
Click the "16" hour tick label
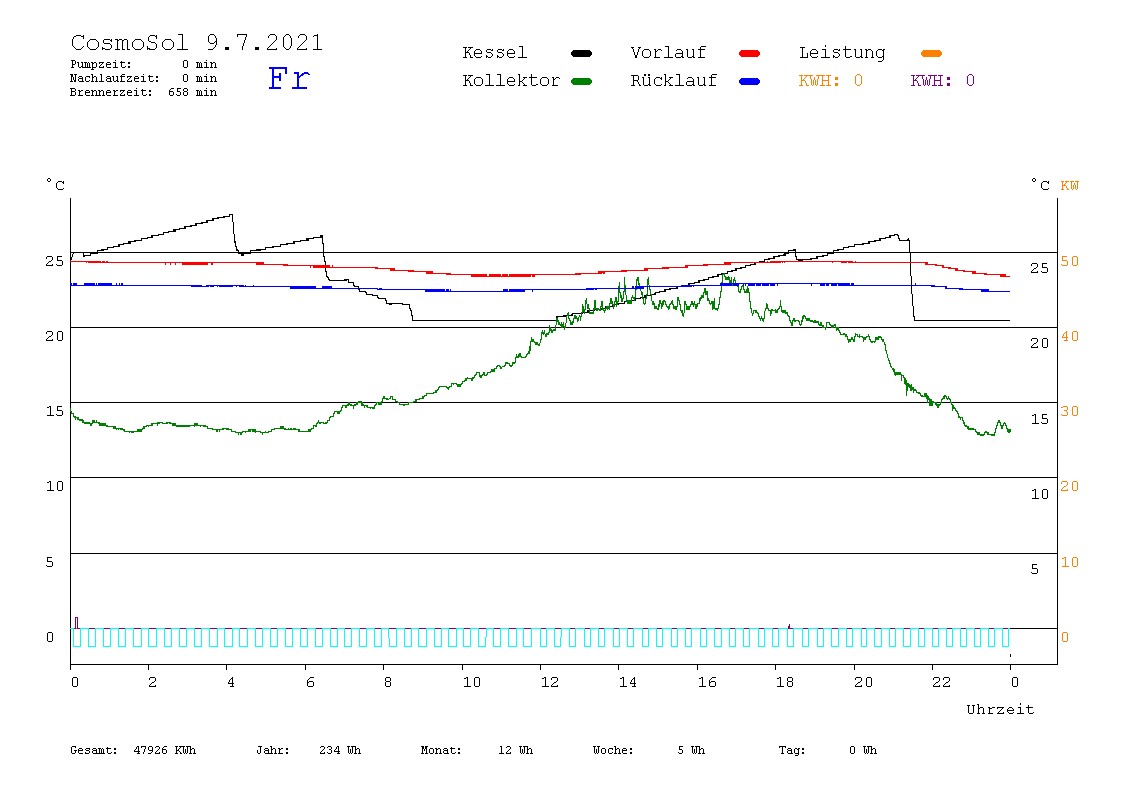click(x=707, y=682)
